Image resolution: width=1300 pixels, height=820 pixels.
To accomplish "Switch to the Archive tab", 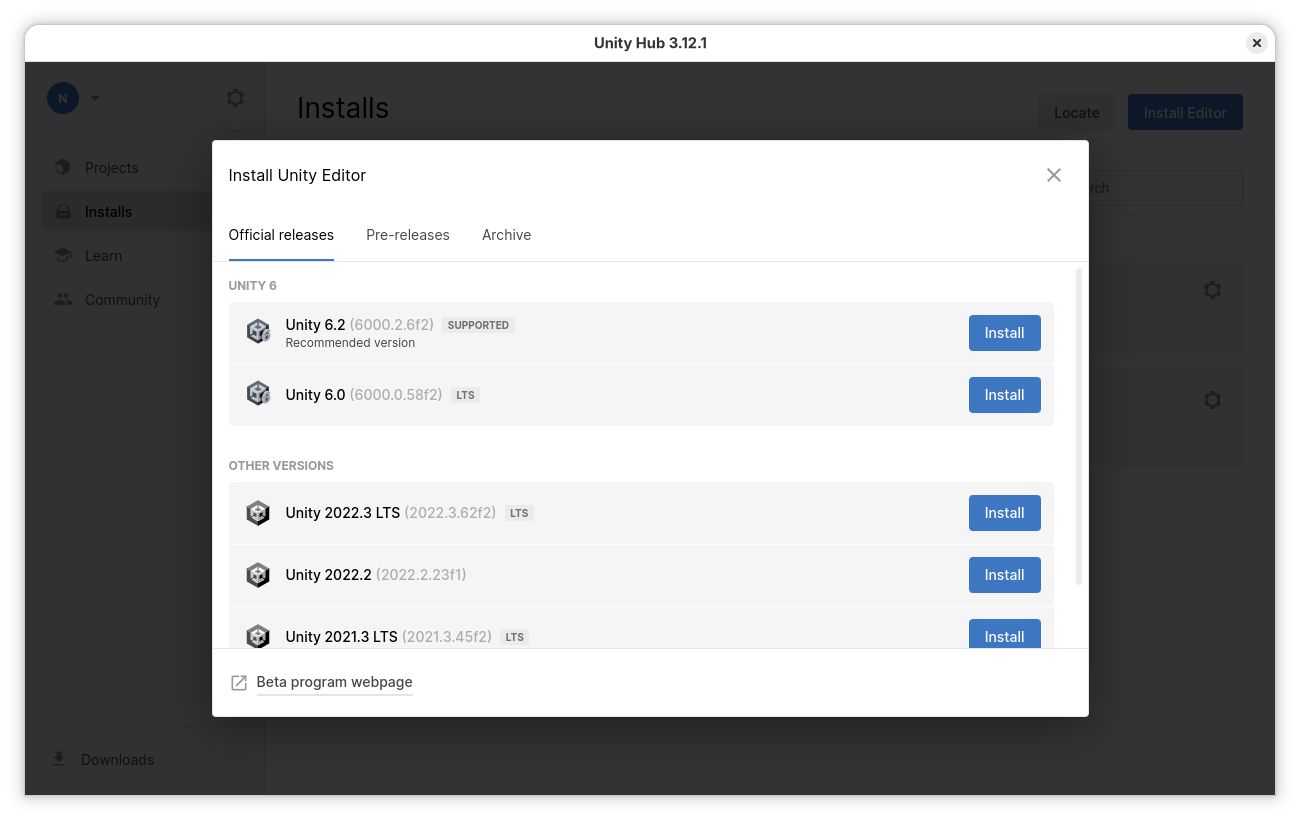I will pos(506,235).
